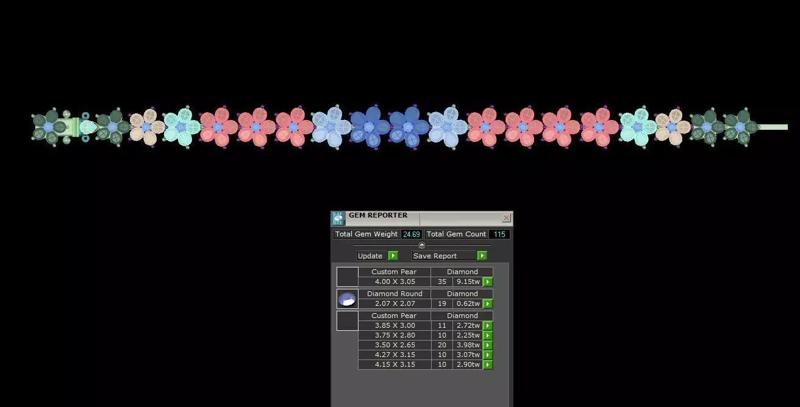
Task: Click the quantity cell showing 35
Action: 442,282
